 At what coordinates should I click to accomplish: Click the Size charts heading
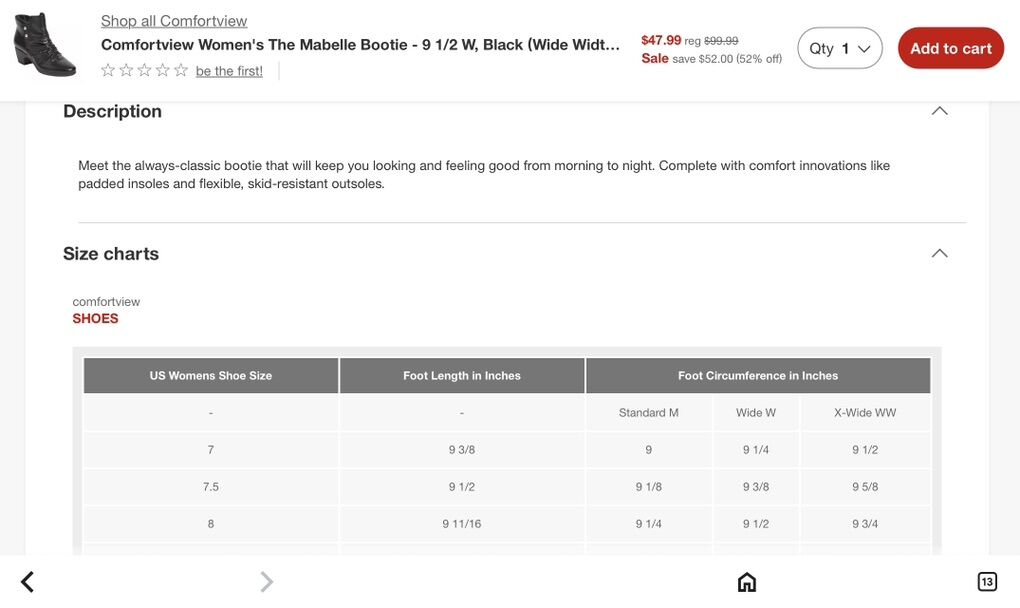111,253
